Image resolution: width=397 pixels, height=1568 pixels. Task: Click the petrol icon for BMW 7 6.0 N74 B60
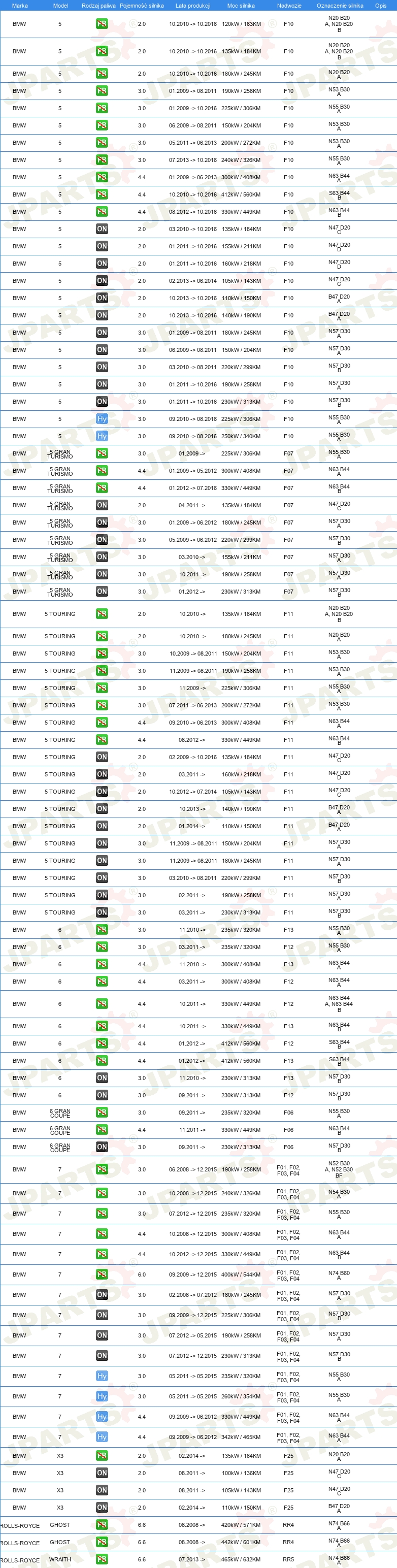(102, 1274)
